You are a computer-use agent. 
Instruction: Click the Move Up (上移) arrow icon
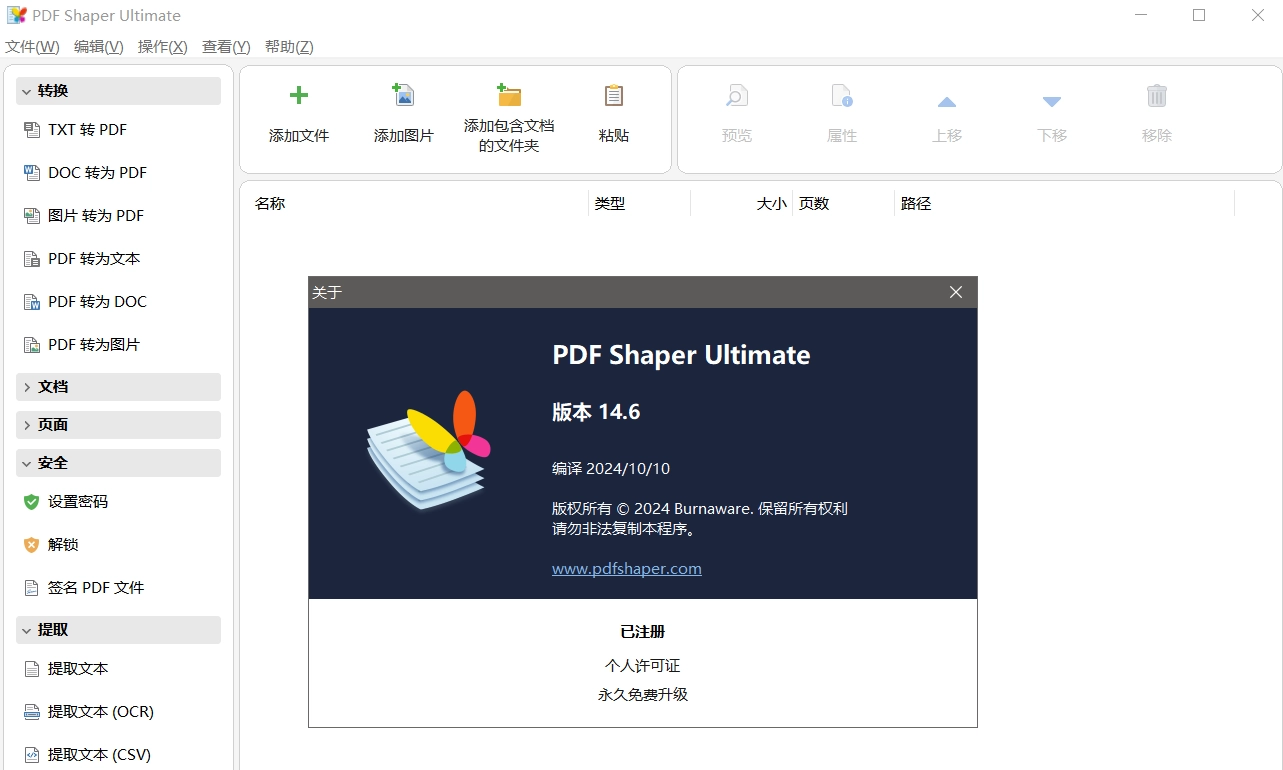tap(947, 101)
